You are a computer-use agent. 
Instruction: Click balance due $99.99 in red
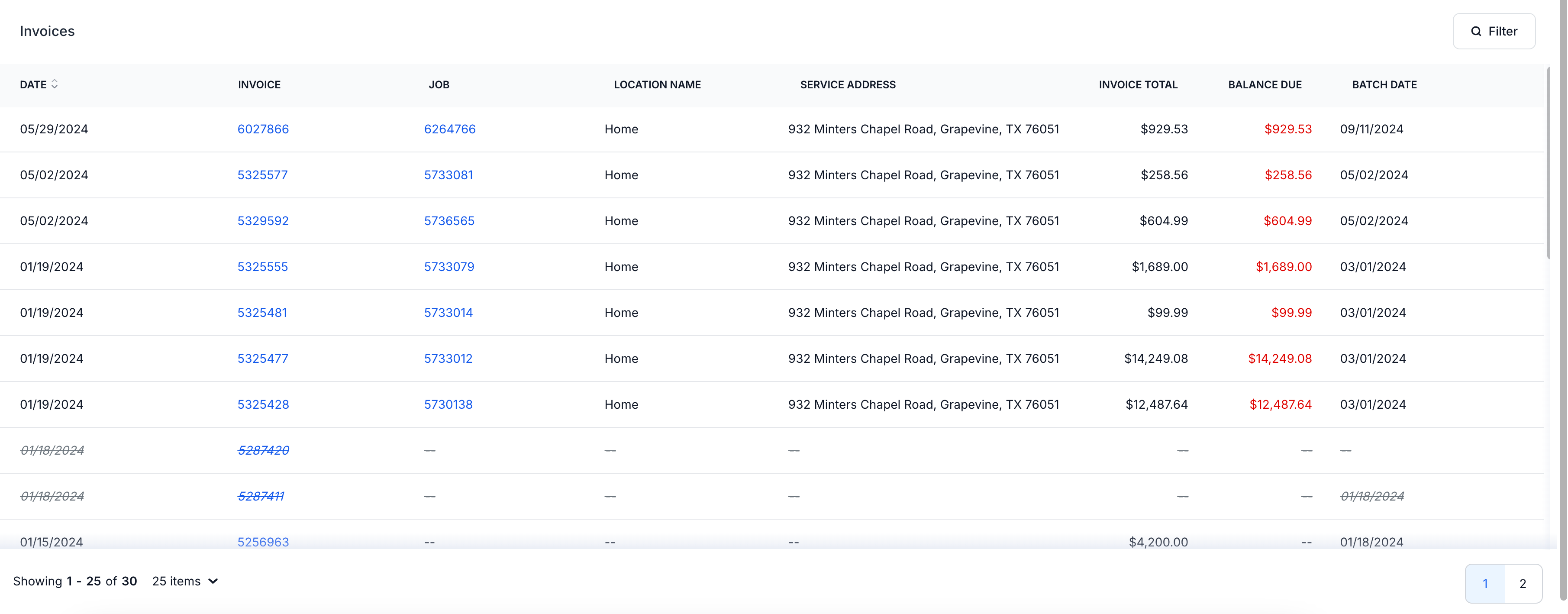[x=1292, y=313]
